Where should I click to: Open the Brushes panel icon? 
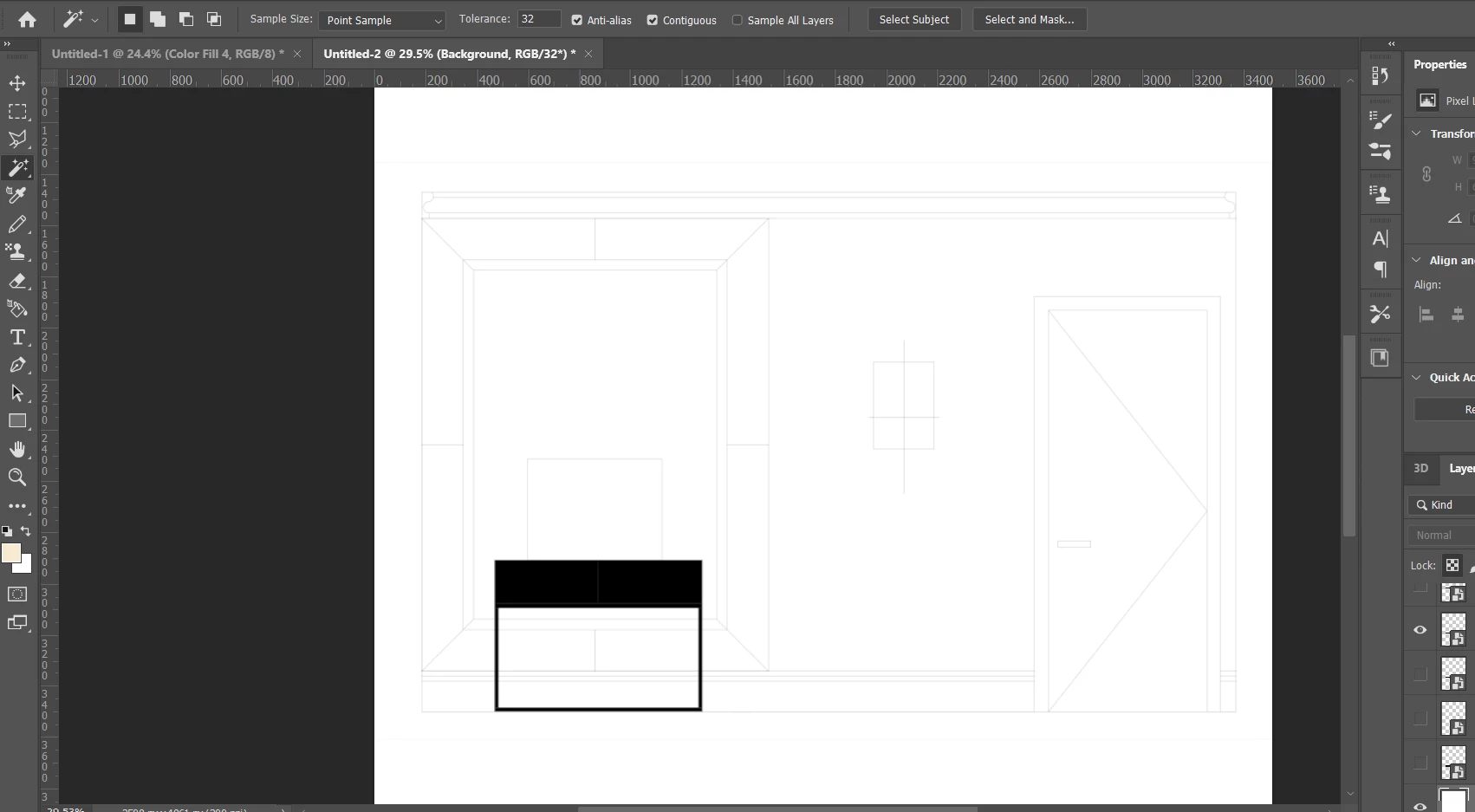click(x=1381, y=151)
